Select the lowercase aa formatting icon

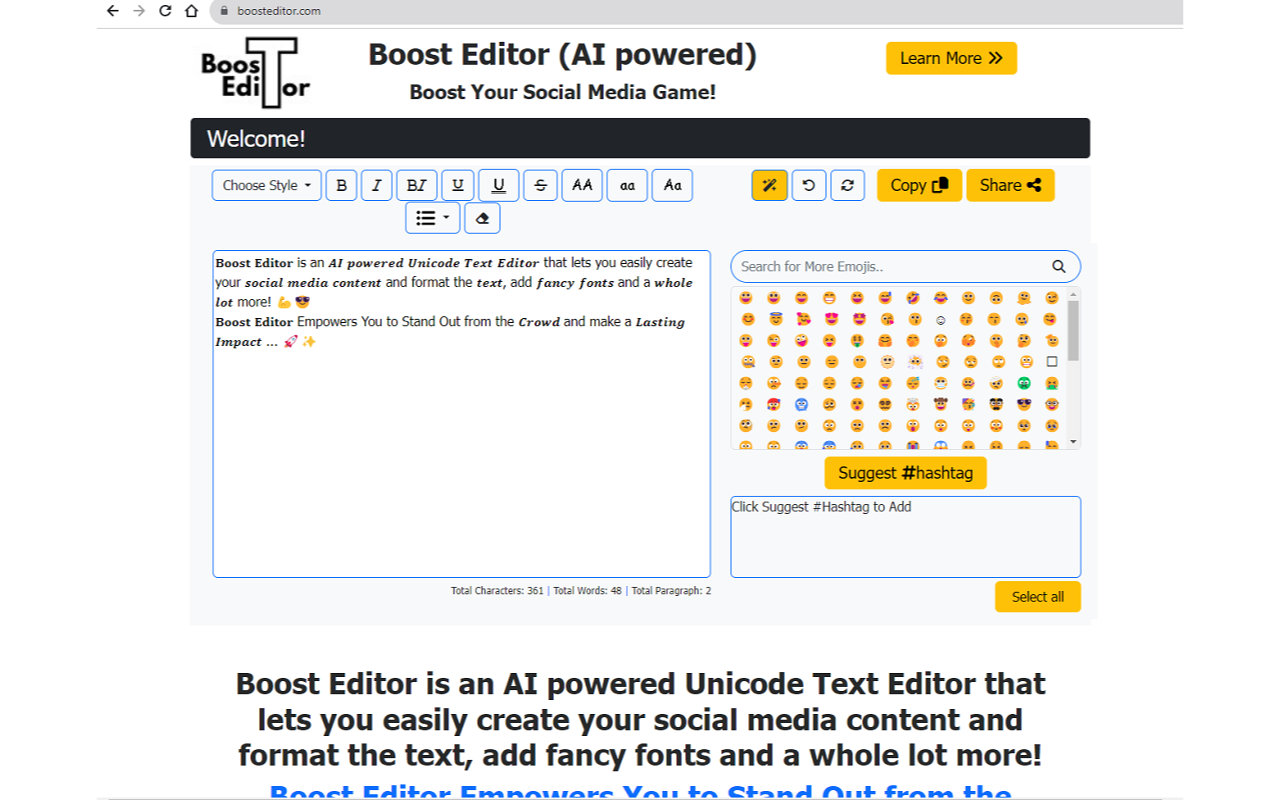click(x=627, y=185)
